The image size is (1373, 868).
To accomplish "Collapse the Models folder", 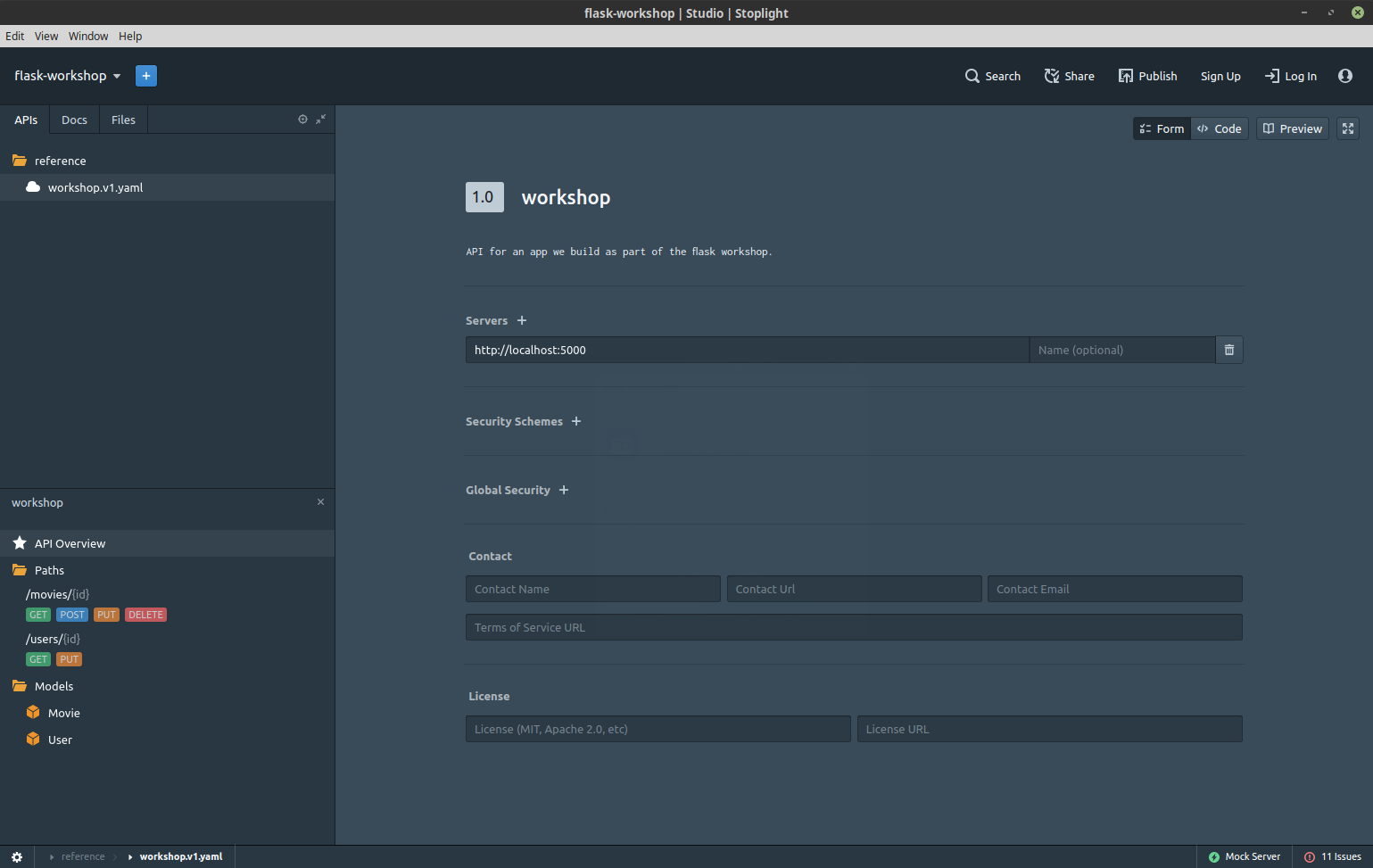I will coord(167,686).
